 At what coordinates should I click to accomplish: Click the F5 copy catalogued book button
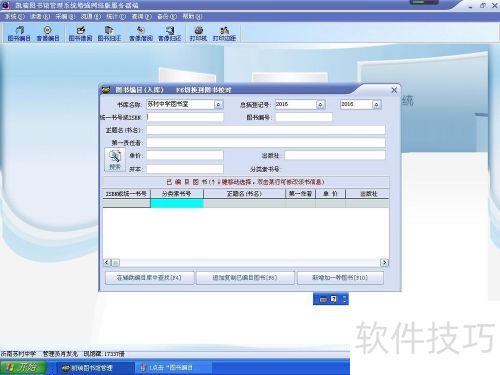pos(245,278)
